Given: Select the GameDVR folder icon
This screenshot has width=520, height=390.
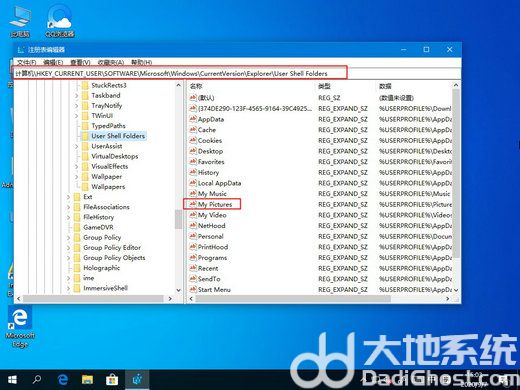Looking at the screenshot, I should pyautogui.click(x=77, y=227).
